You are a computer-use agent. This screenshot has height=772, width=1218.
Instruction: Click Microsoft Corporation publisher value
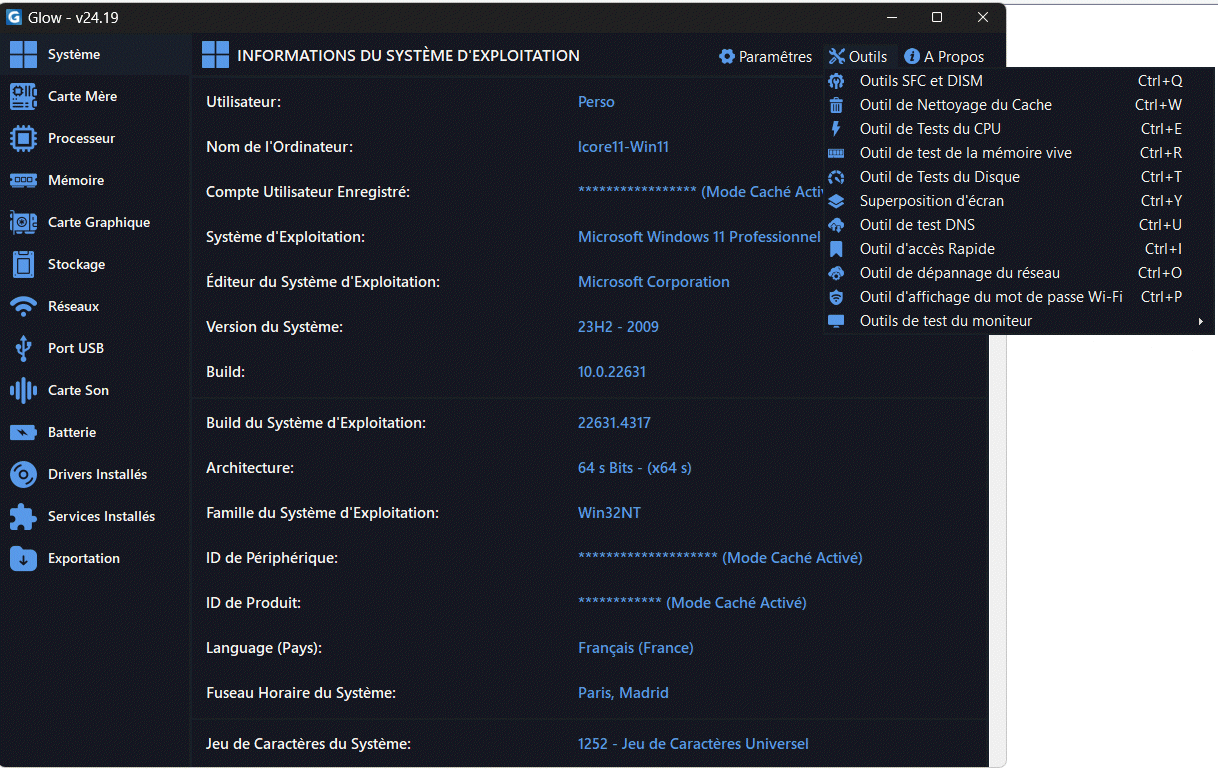tap(654, 282)
